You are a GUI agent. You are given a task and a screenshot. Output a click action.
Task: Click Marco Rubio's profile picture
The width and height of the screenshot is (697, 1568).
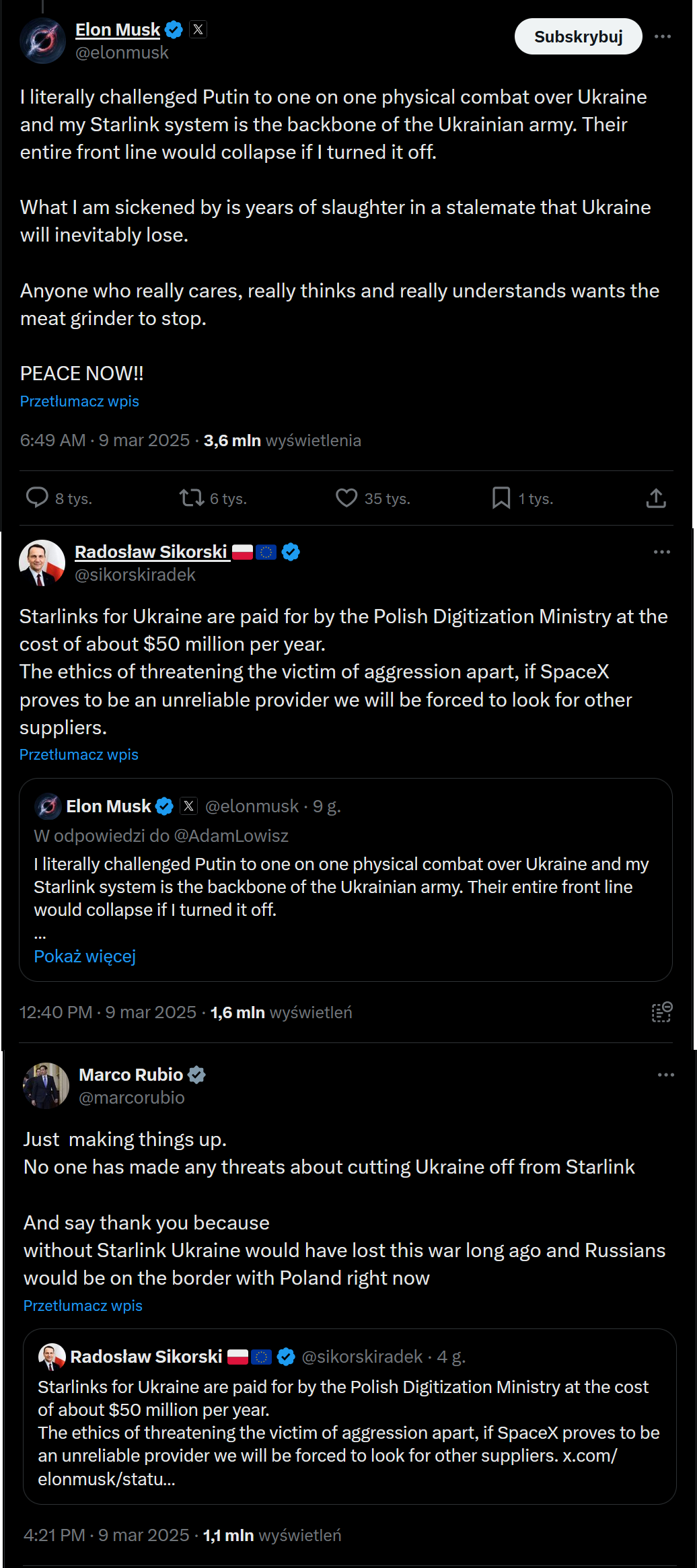click(46, 1085)
